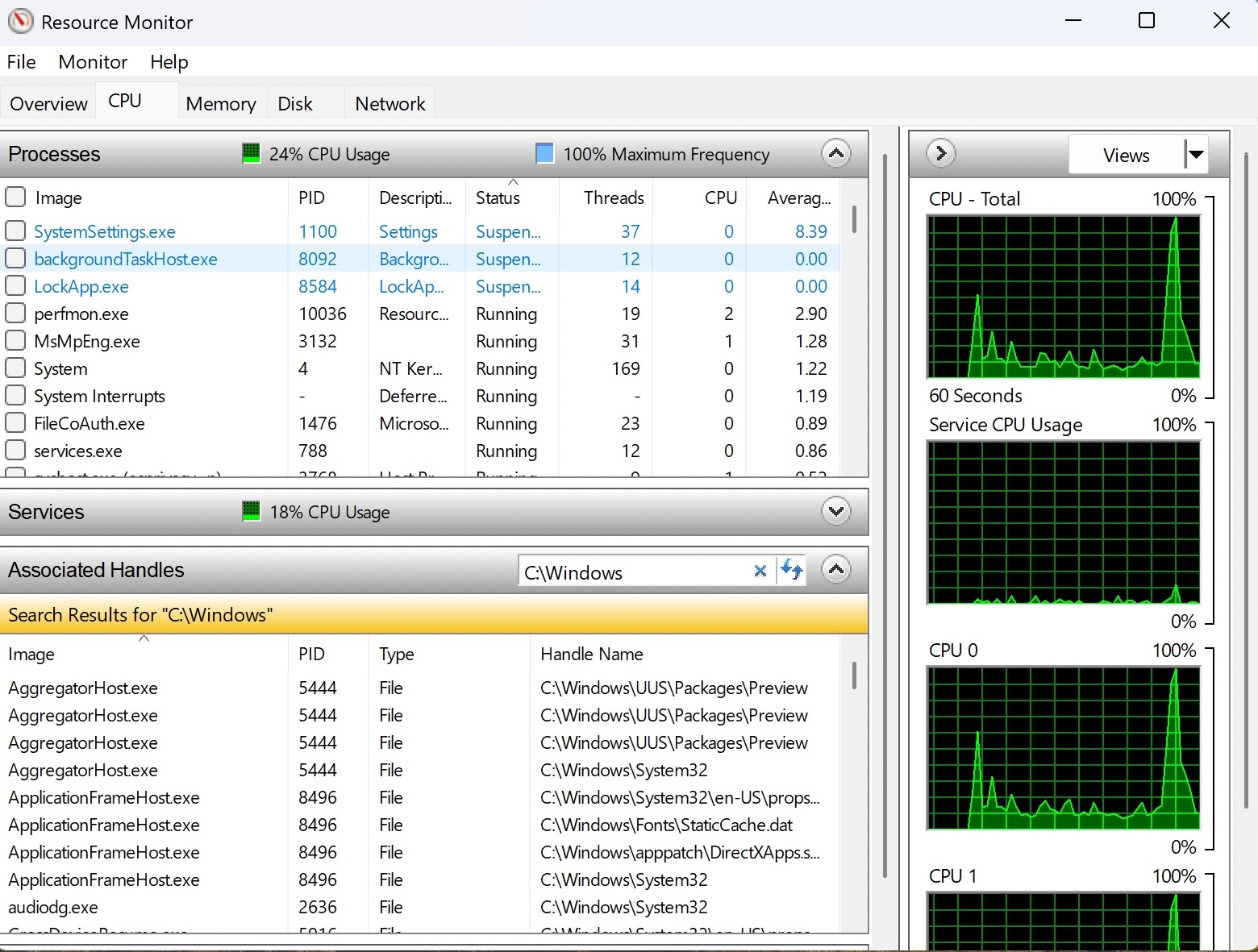Collapse the Associated Handles section

pyautogui.click(x=835, y=569)
